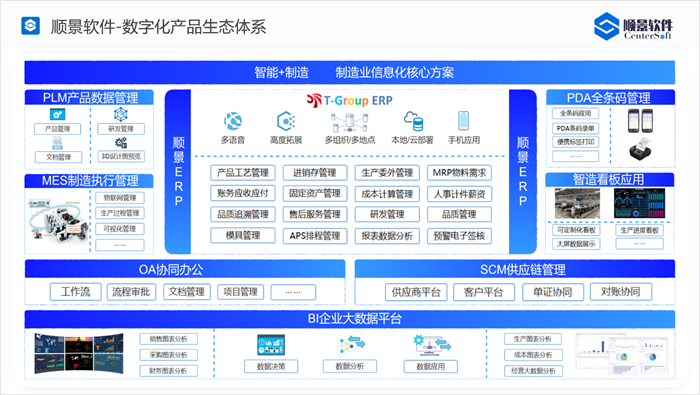Click the 可视化管理 label in MES
The image size is (700, 395).
tap(120, 229)
